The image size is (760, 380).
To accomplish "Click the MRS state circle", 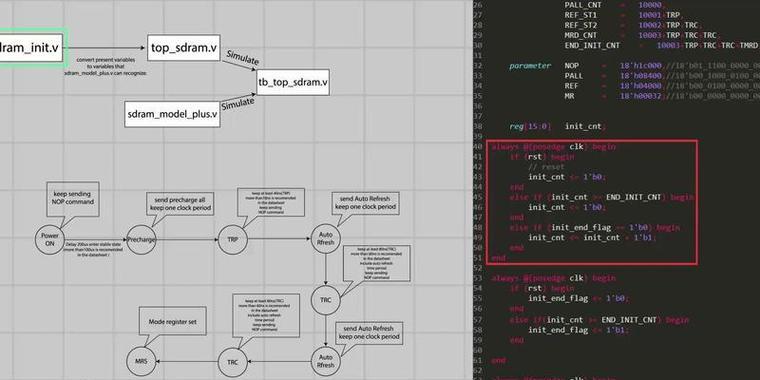I will point(142,362).
